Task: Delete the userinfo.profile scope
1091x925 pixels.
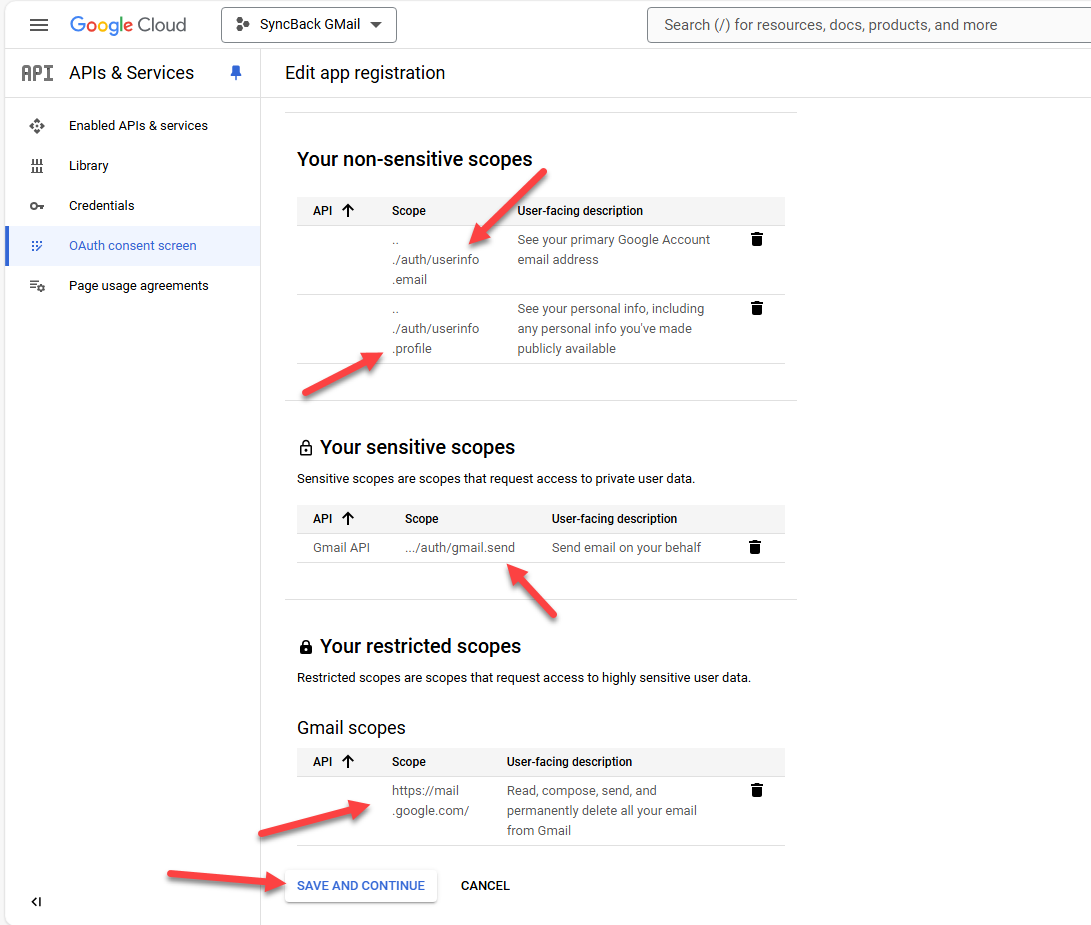Action: click(757, 308)
